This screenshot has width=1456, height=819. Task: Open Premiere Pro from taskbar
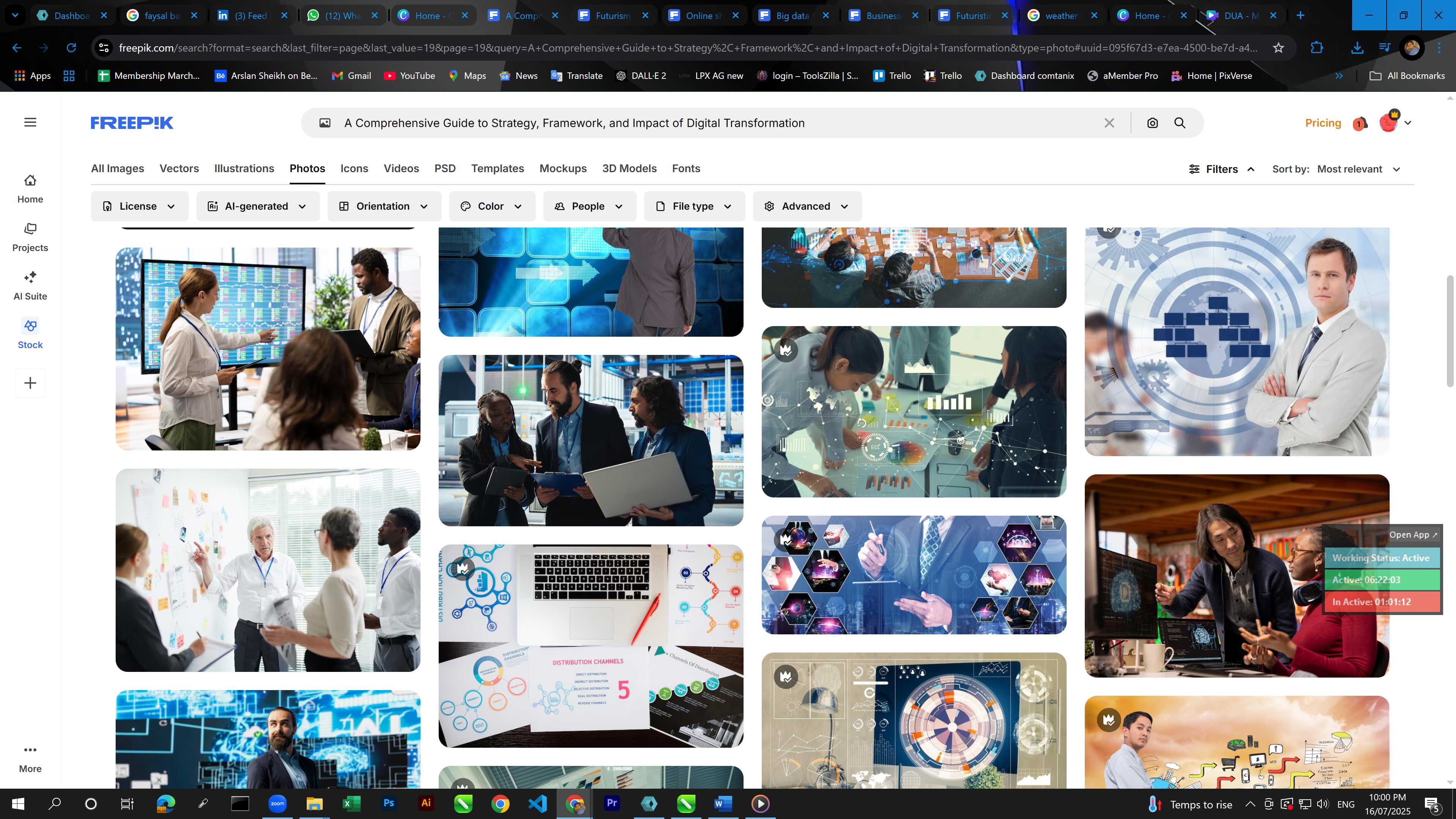tap(612, 803)
